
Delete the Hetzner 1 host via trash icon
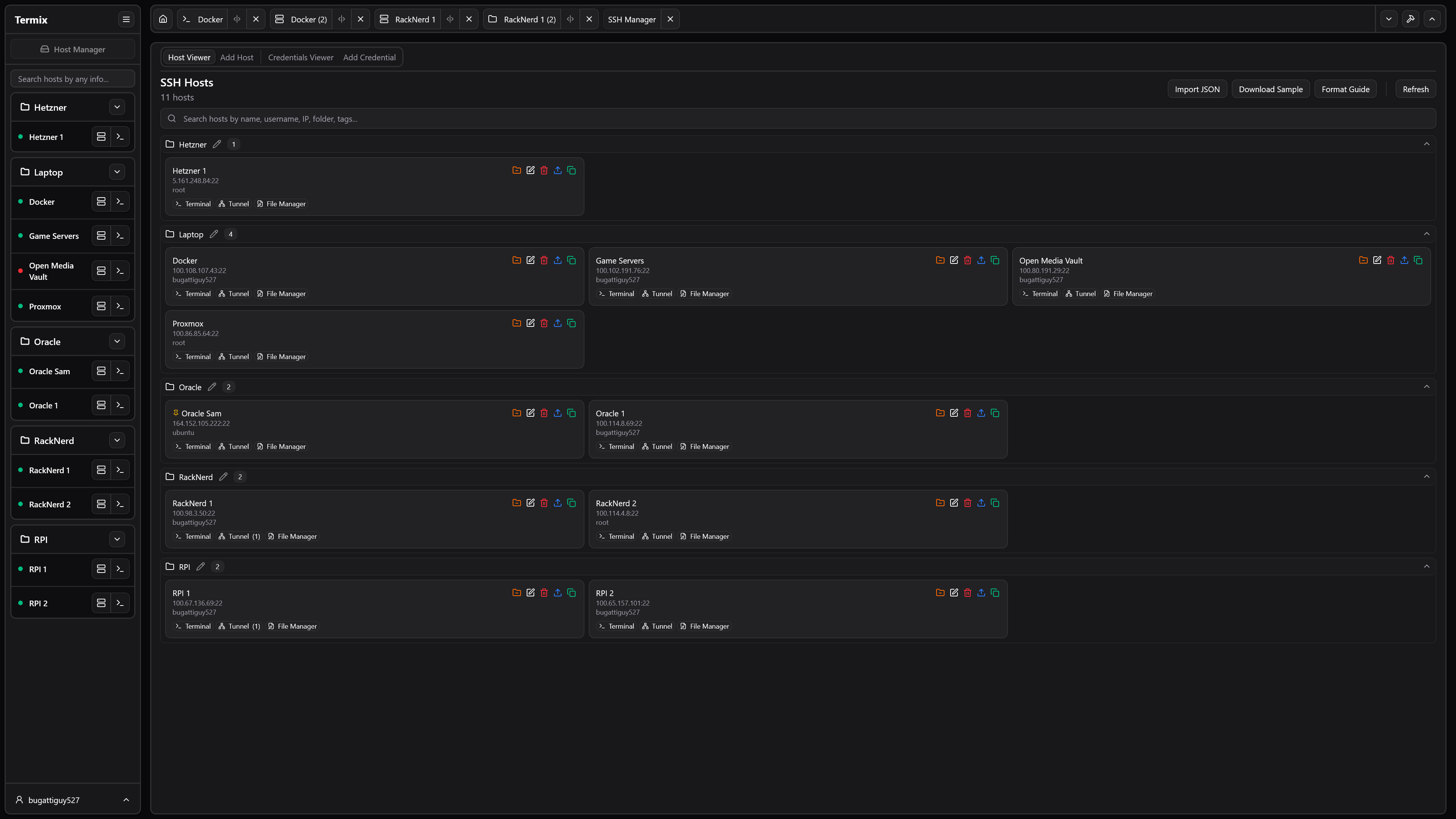[544, 170]
